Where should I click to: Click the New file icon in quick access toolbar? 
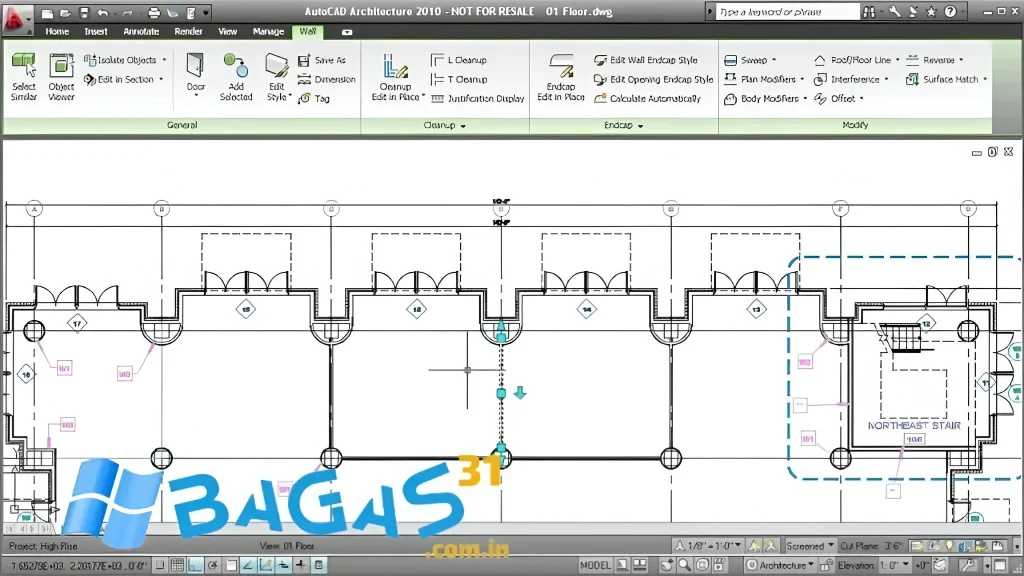[48, 13]
